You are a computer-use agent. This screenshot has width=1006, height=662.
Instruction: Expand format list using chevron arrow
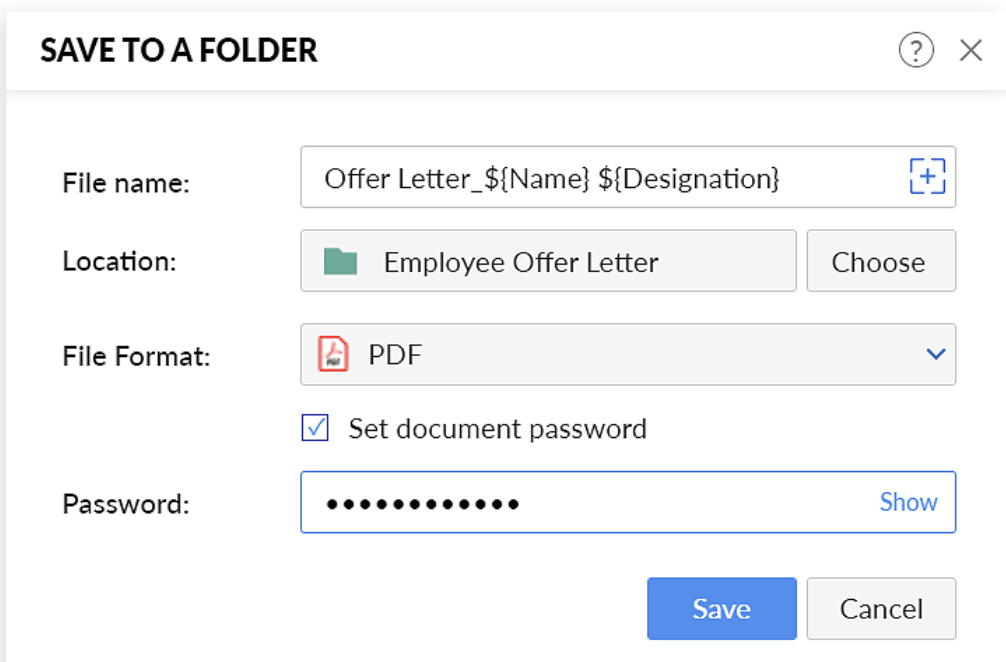pyautogui.click(x=935, y=354)
